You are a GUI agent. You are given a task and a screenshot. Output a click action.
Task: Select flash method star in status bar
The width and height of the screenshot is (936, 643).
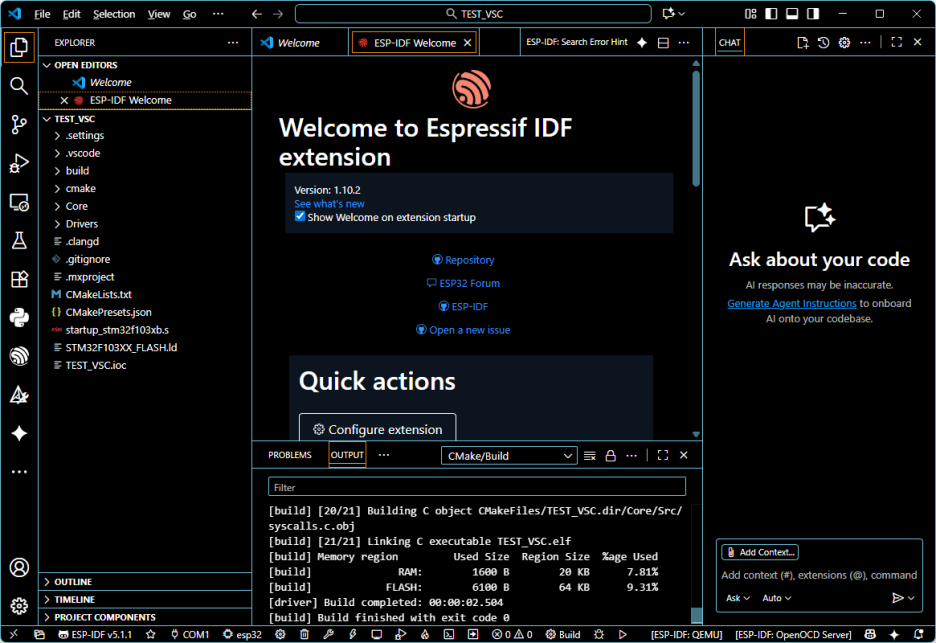click(x=150, y=635)
